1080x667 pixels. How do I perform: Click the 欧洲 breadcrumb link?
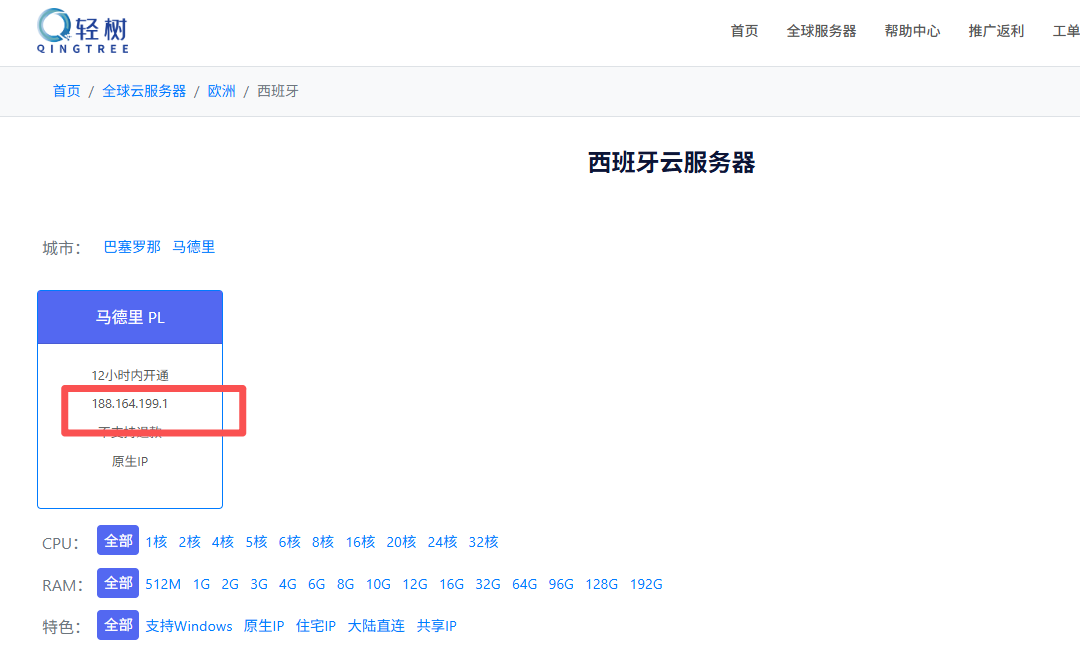221,91
